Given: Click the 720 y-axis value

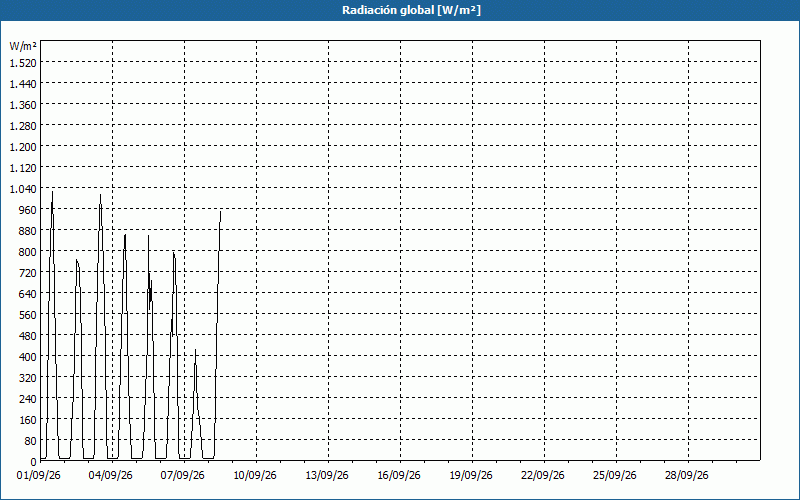Looking at the screenshot, I should point(27,272).
